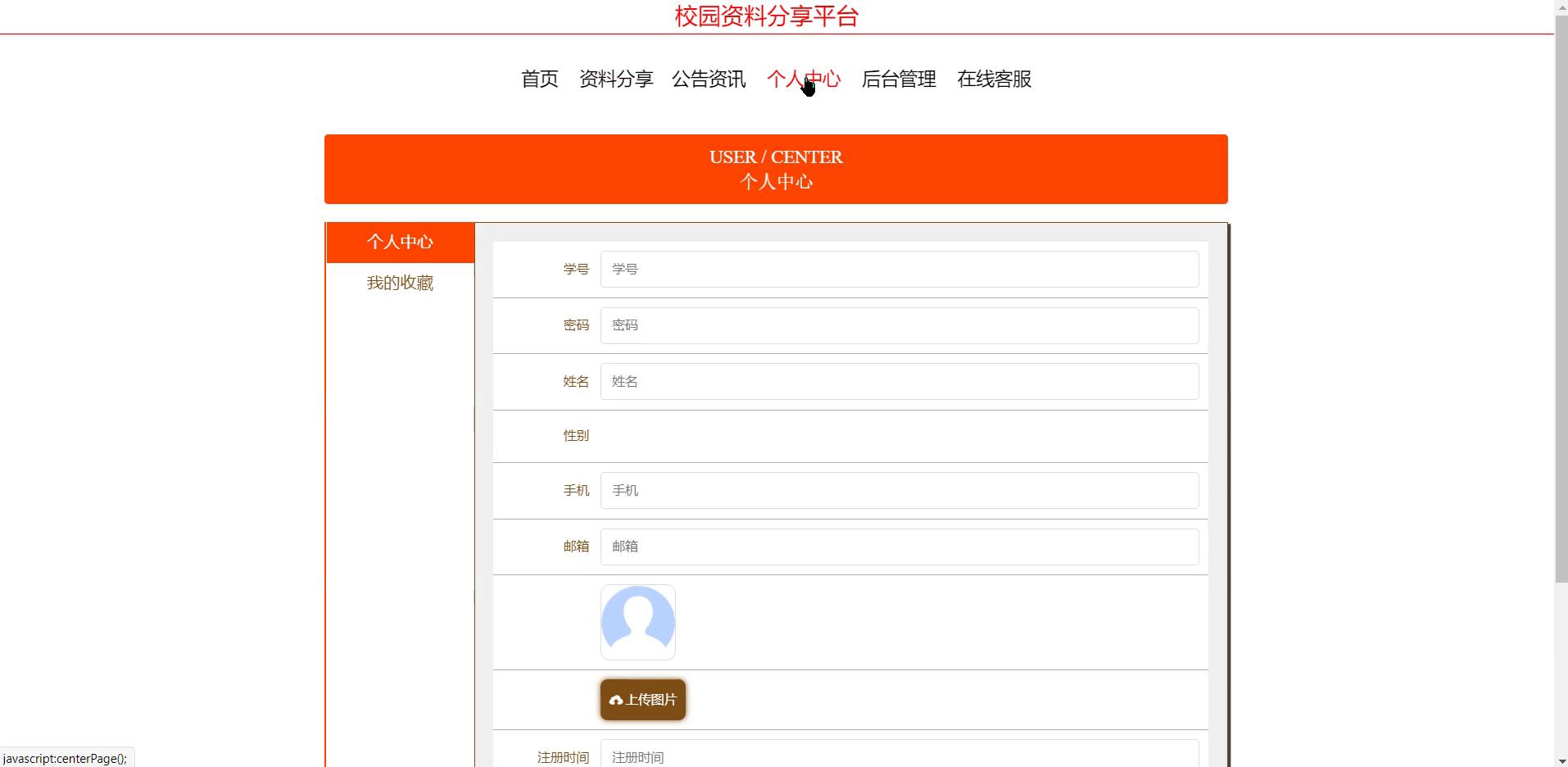The image size is (1568, 767).
Task: Select 个人中心 in the top navigation
Action: click(803, 79)
